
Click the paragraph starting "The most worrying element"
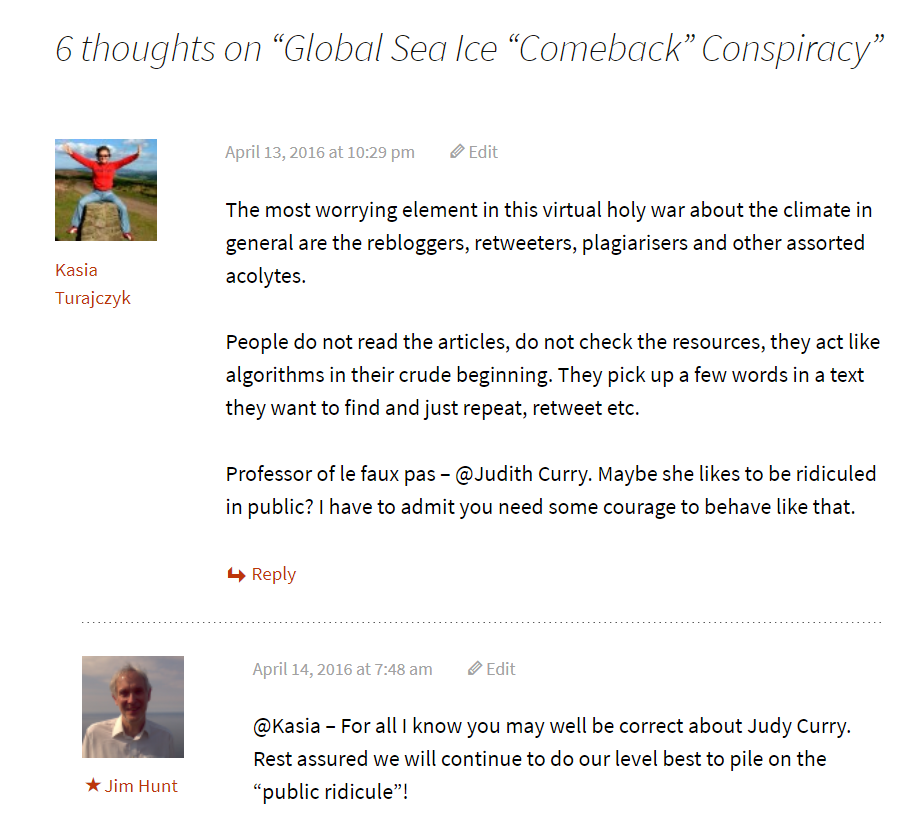click(x=548, y=242)
